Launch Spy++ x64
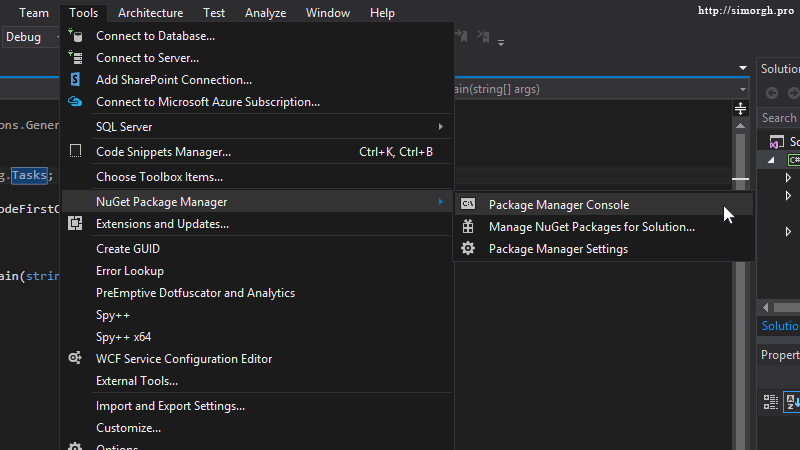This screenshot has width=800, height=450. click(x=257, y=337)
